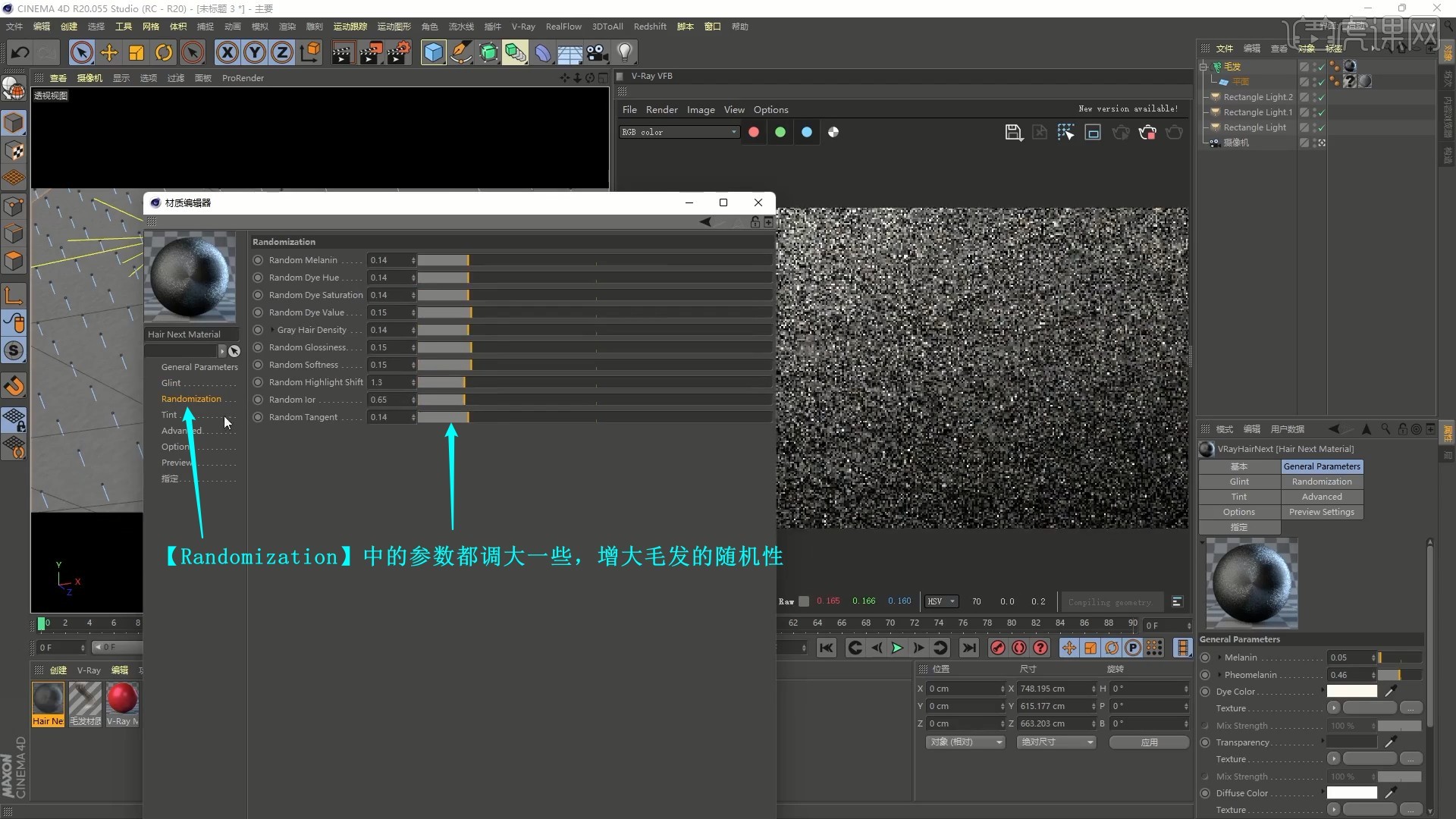1456x819 pixels.
Task: Click the Z axis lock icon in toolbar
Action: coord(281,52)
